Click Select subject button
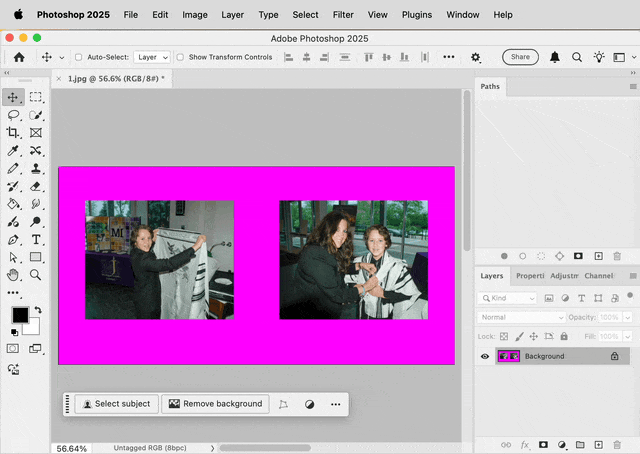Viewport: 640px width, 454px height. coord(117,404)
